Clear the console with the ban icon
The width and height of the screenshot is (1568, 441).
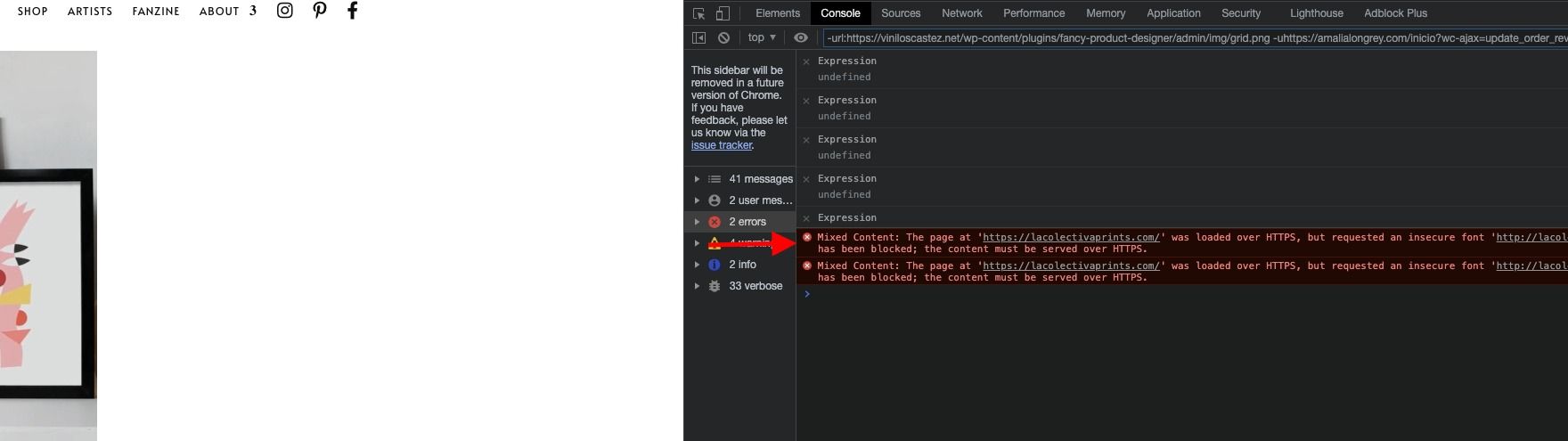pyautogui.click(x=724, y=37)
